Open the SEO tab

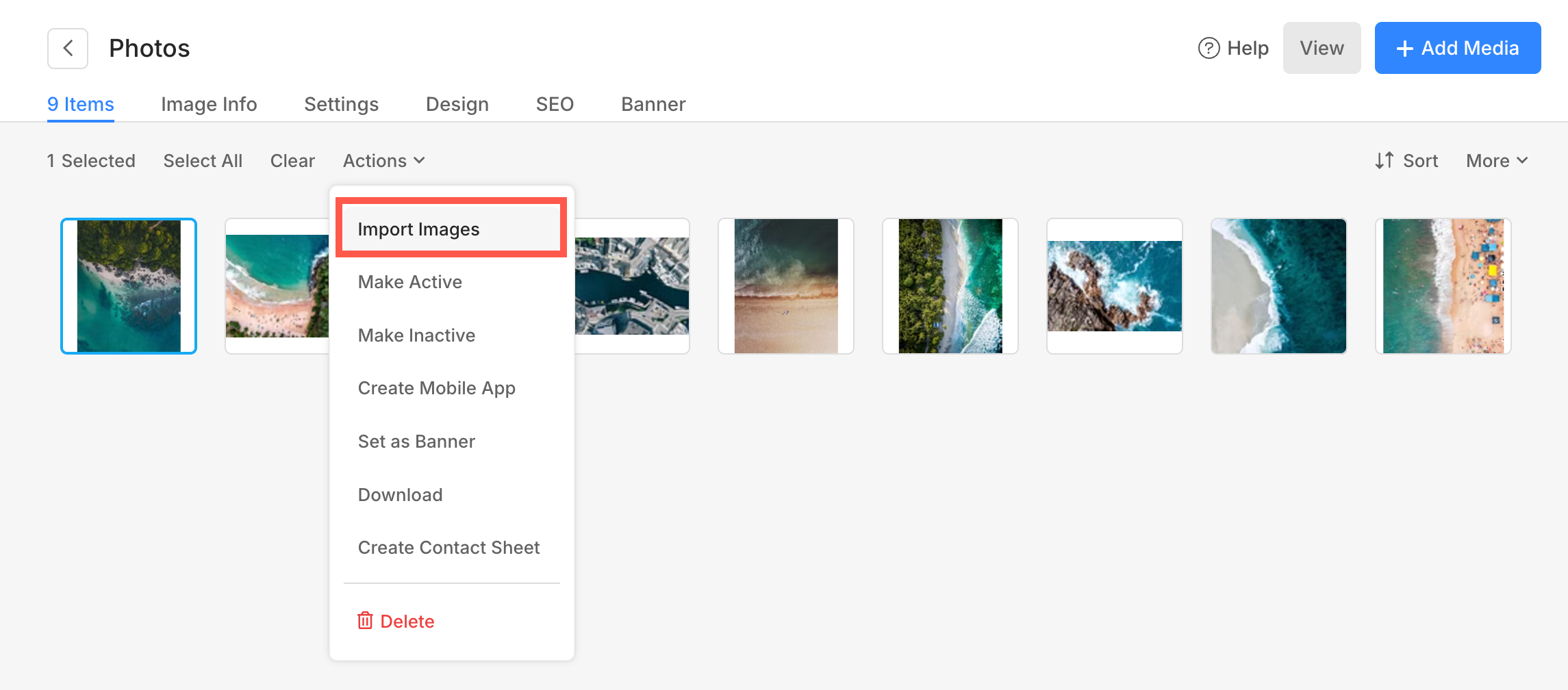pos(555,104)
